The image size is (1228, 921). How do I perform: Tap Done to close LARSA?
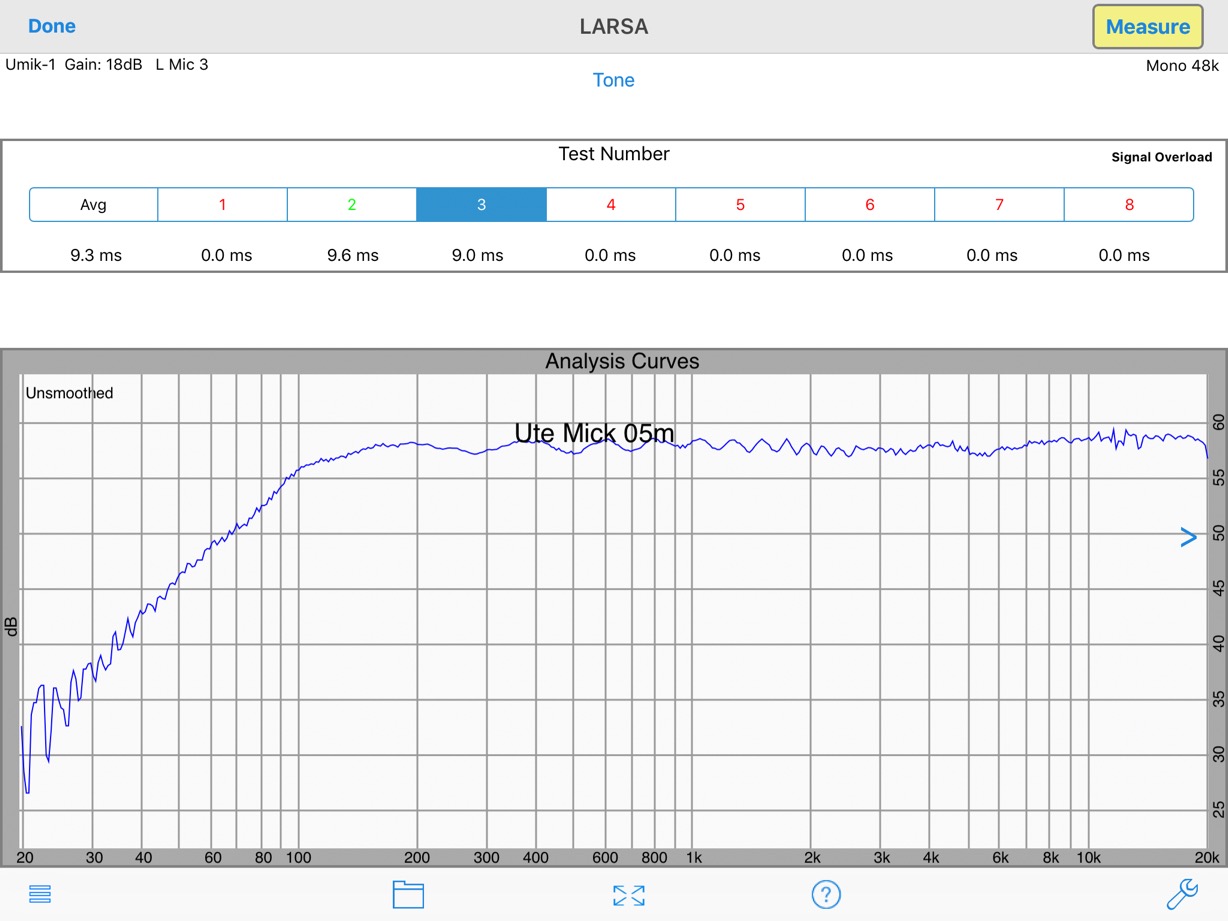[x=52, y=26]
